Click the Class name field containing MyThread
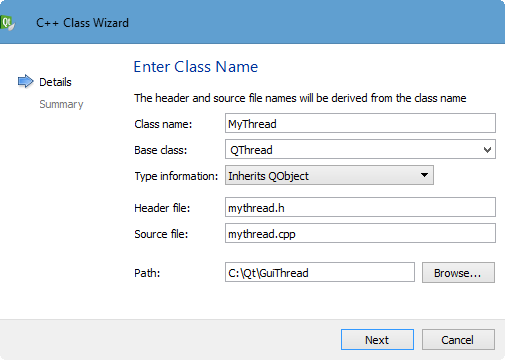505x360 pixels. [x=360, y=123]
